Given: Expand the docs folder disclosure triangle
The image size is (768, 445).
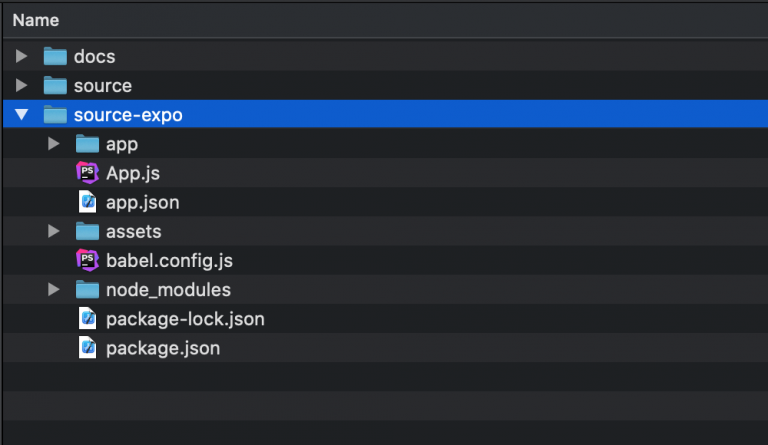Looking at the screenshot, I should pos(22,56).
